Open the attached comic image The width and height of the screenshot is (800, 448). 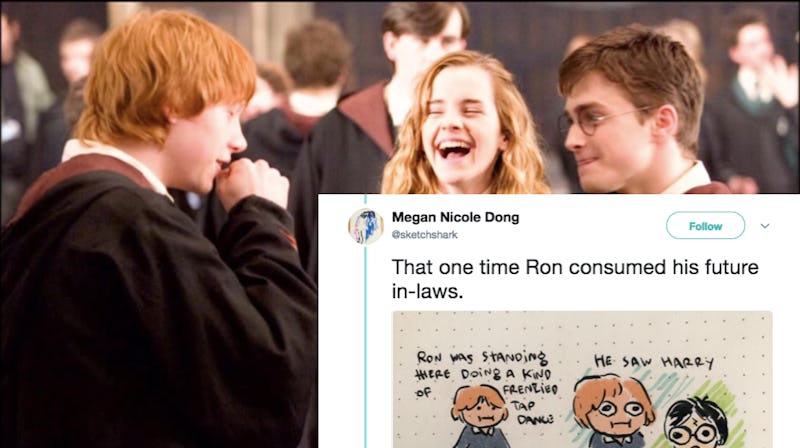[582, 379]
